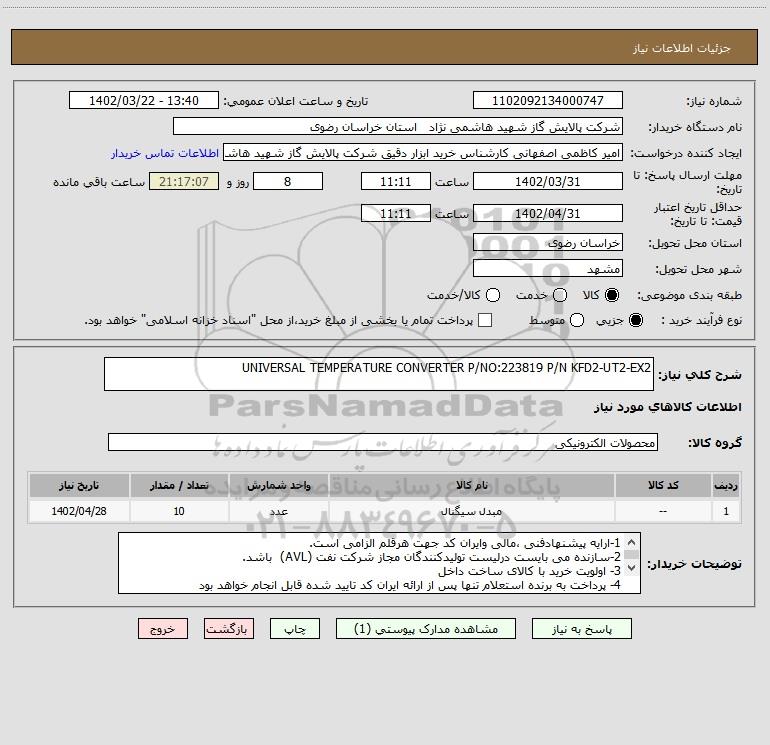Click the product group field محصولات الکترونیکی
770x745 pixels.
(x=383, y=442)
